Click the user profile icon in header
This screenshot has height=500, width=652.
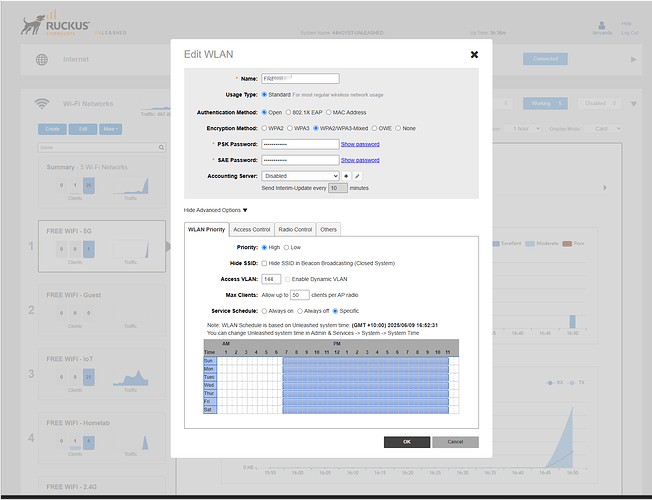point(600,22)
